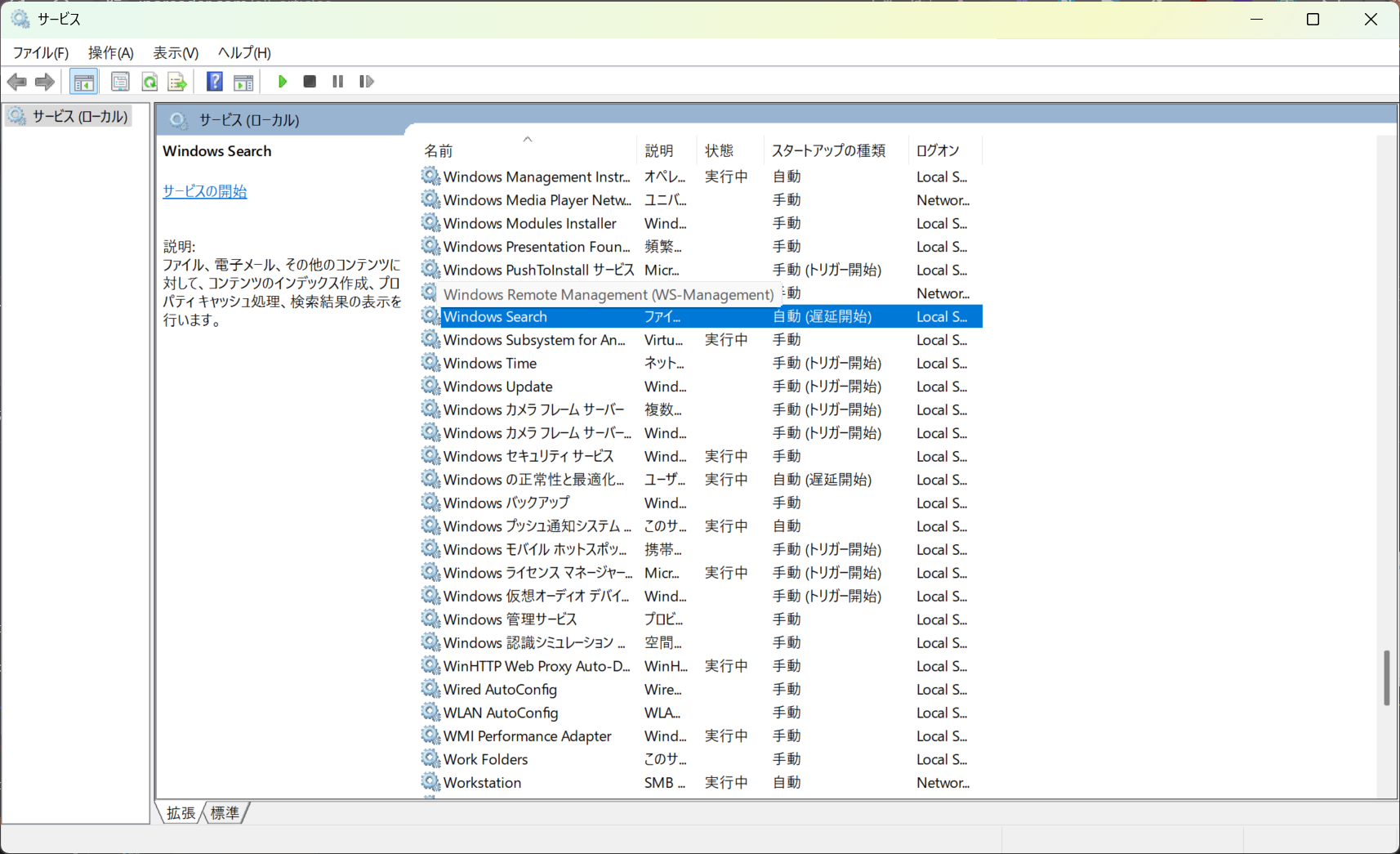Sort by スタートアップの種類 column header
Viewport: 1400px width, 854px height.
point(835,150)
